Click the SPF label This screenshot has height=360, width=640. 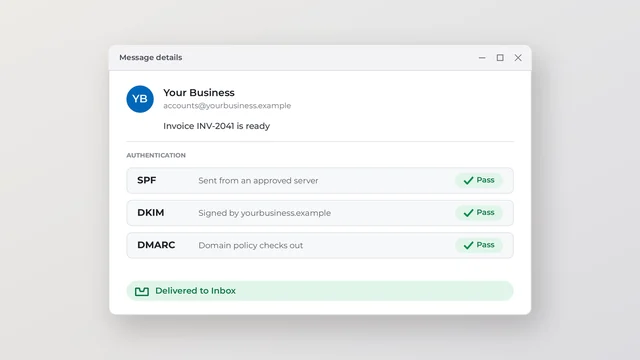(147, 180)
